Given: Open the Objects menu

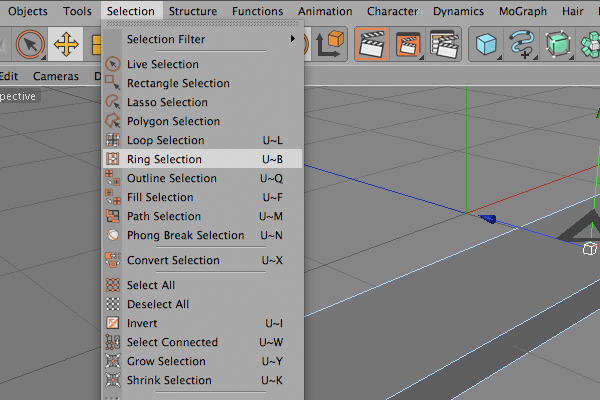Looking at the screenshot, I should pos(28,11).
